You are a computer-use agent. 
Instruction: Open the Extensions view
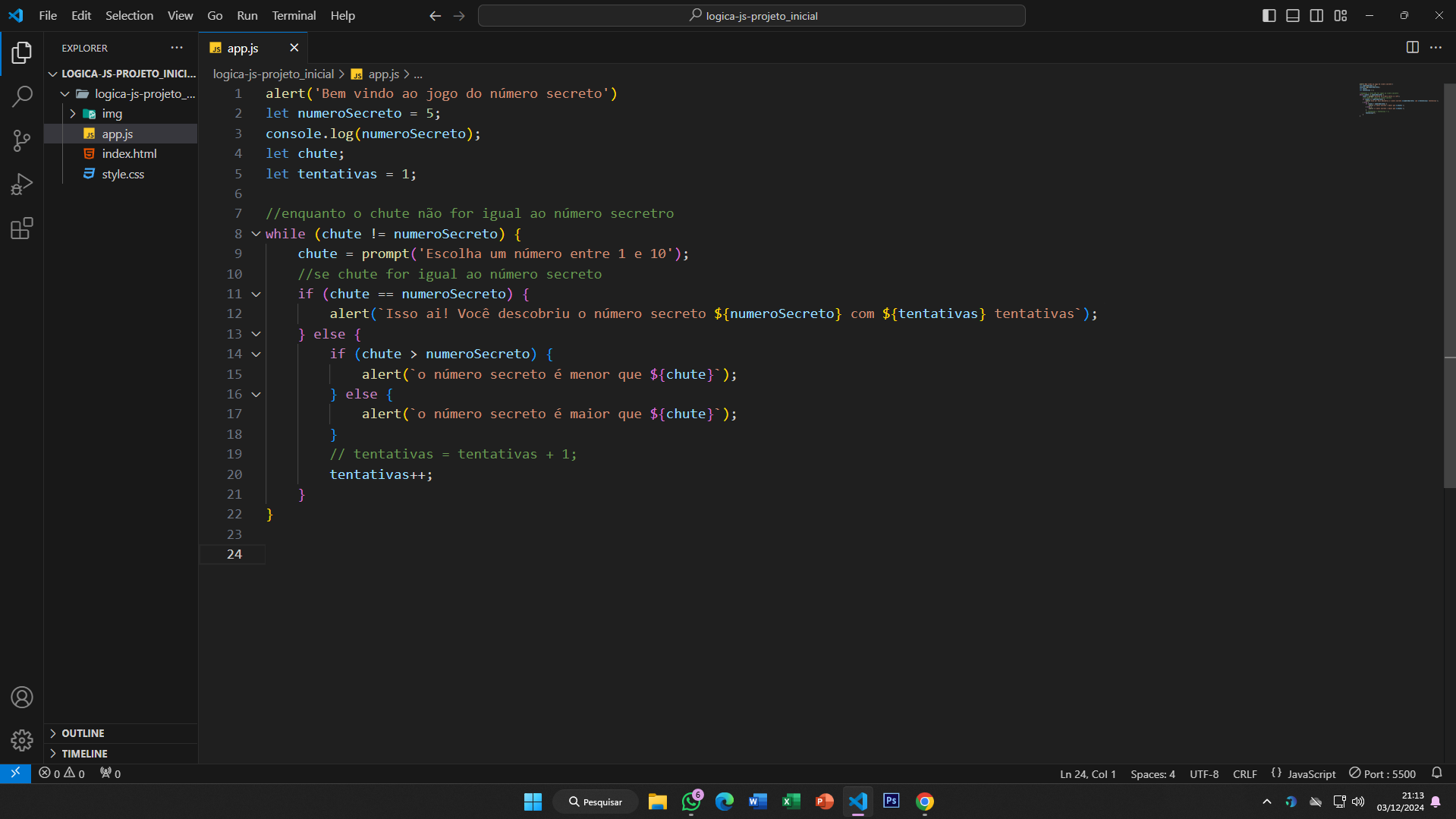point(22,228)
